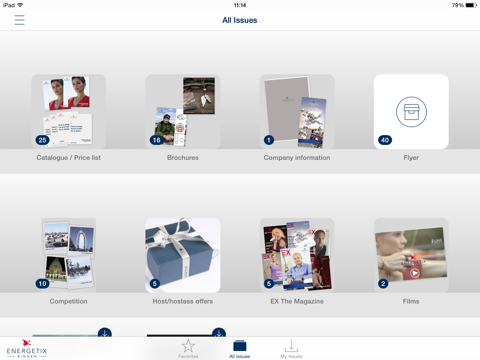Open the Host/hostess offers gift box thumbnail

pos(183,255)
